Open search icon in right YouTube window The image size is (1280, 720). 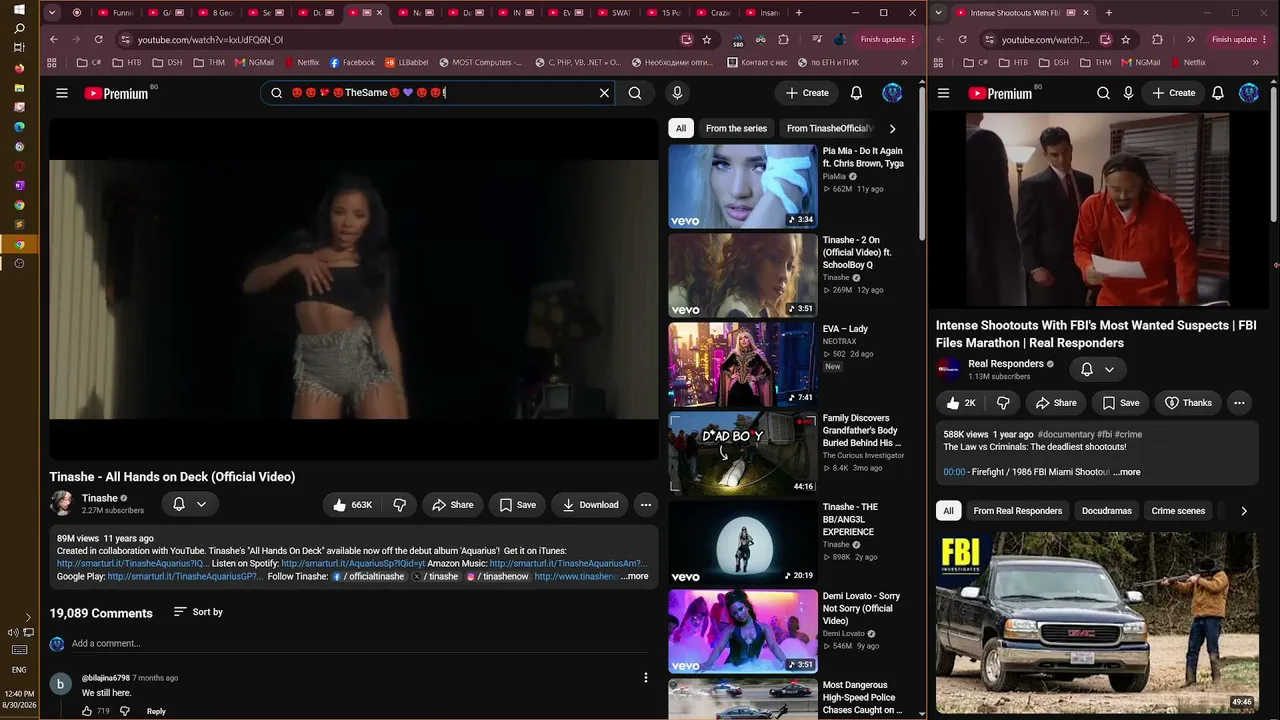click(1103, 93)
